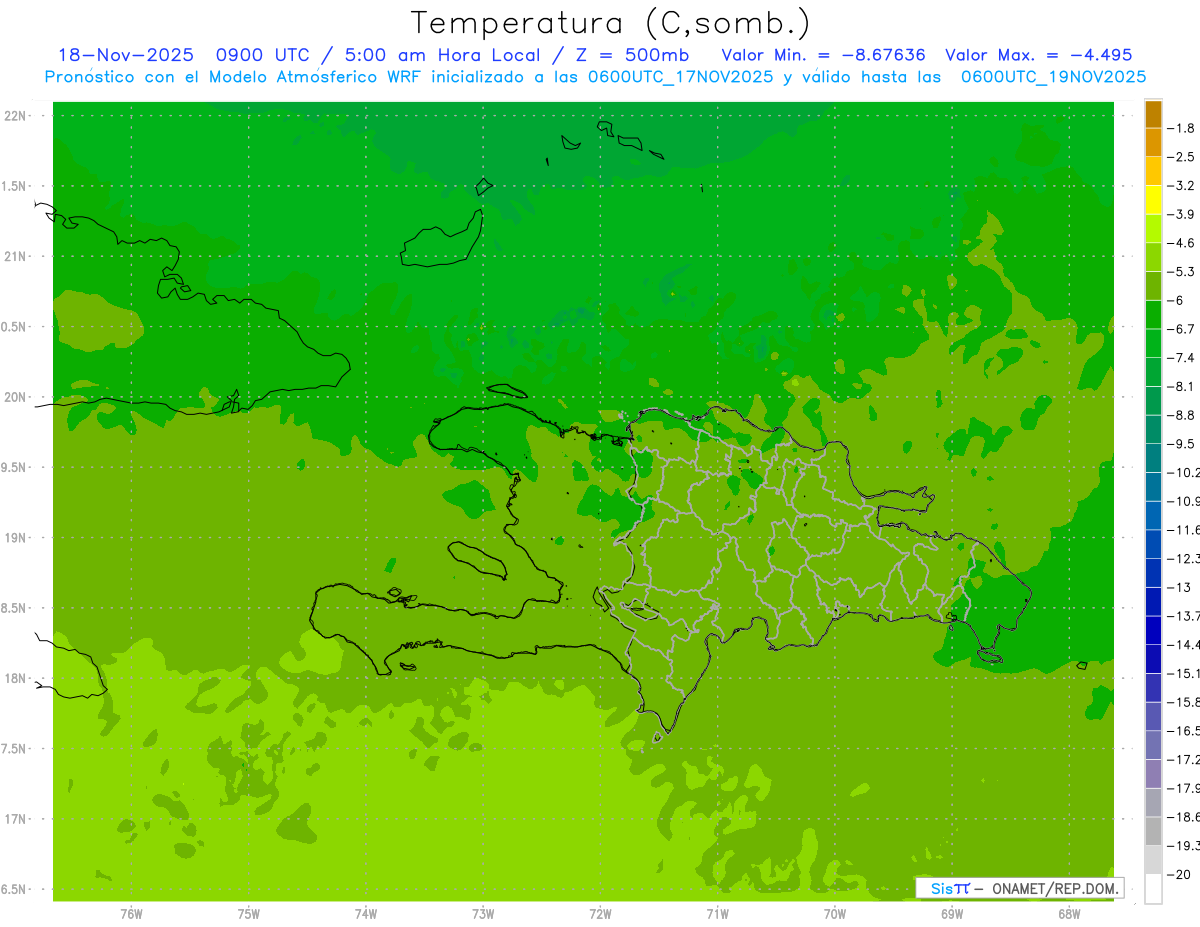The image size is (1200, 927).
Task: Click the '69W' longitude axis label
Action: tap(952, 913)
